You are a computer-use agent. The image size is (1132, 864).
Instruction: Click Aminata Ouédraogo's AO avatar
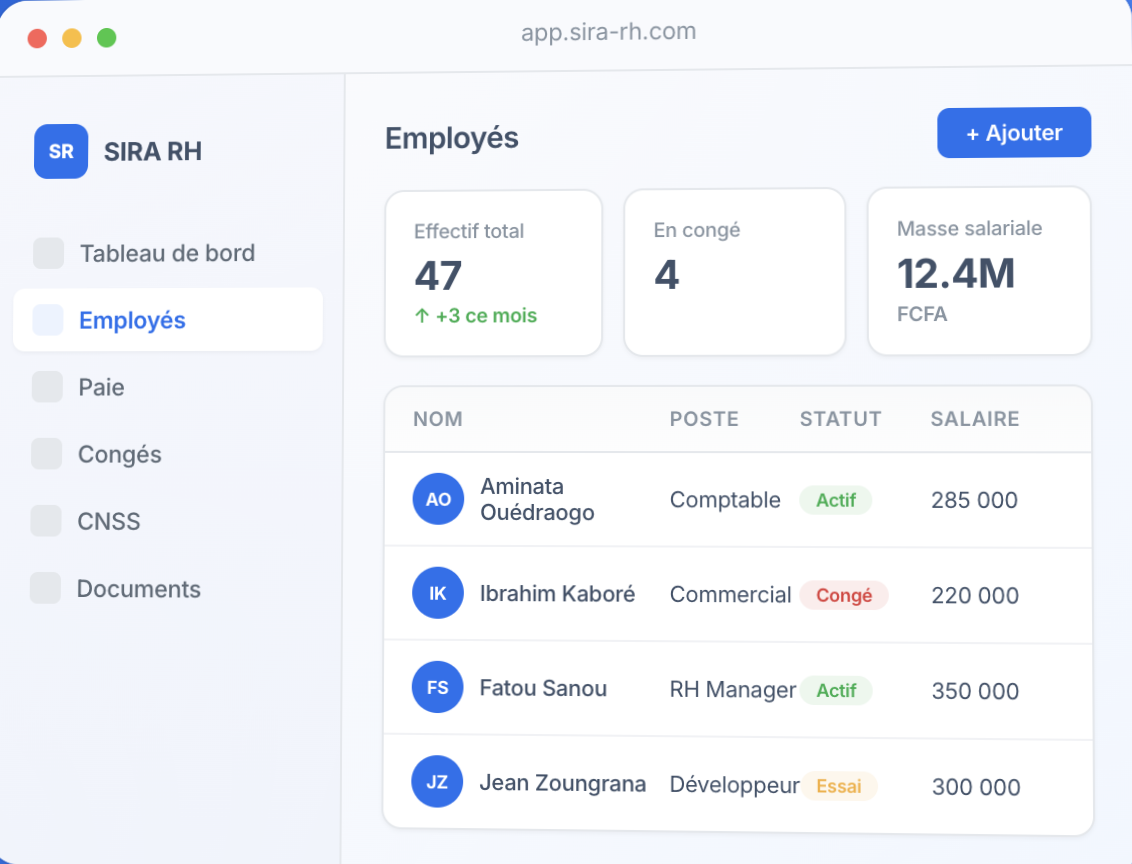pyautogui.click(x=438, y=499)
